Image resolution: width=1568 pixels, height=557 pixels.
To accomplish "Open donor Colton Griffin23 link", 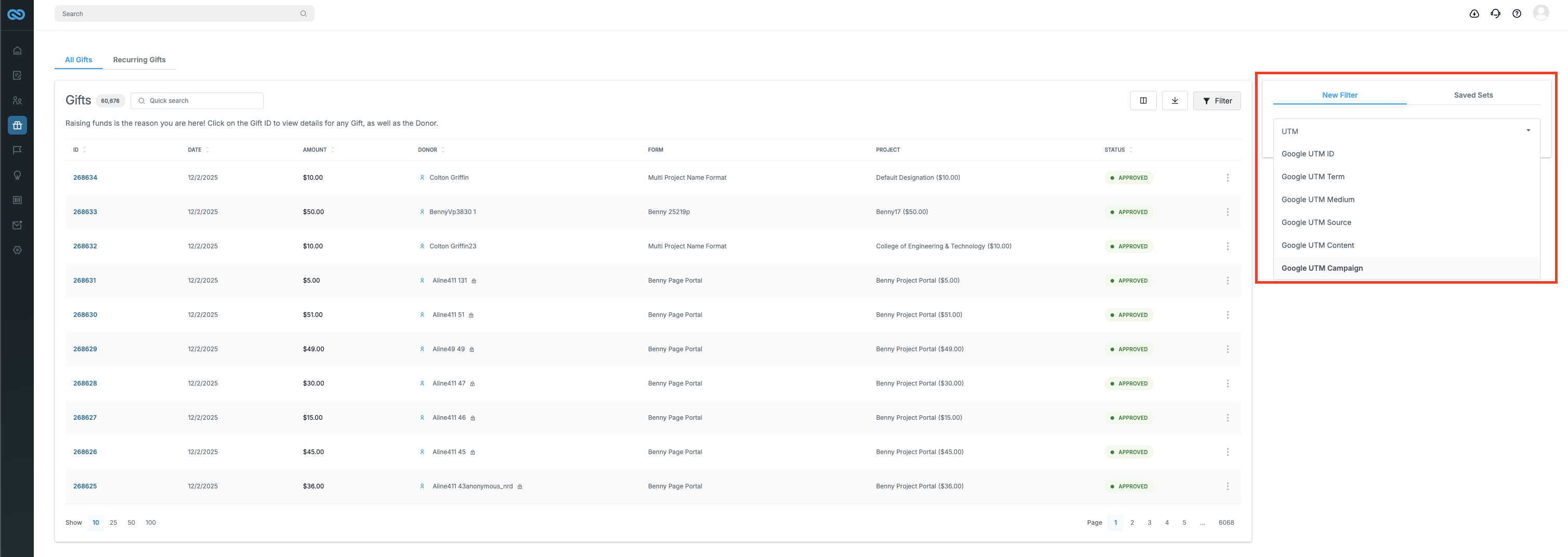I will tap(452, 246).
